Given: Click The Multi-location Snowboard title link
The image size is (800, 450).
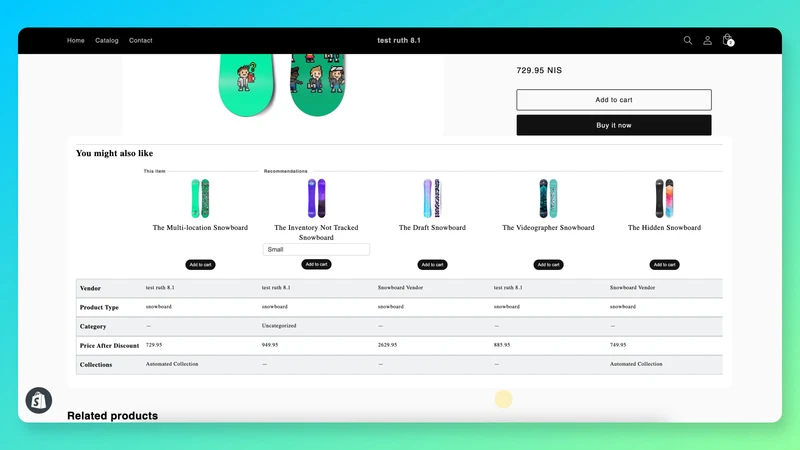Looking at the screenshot, I should [200, 228].
